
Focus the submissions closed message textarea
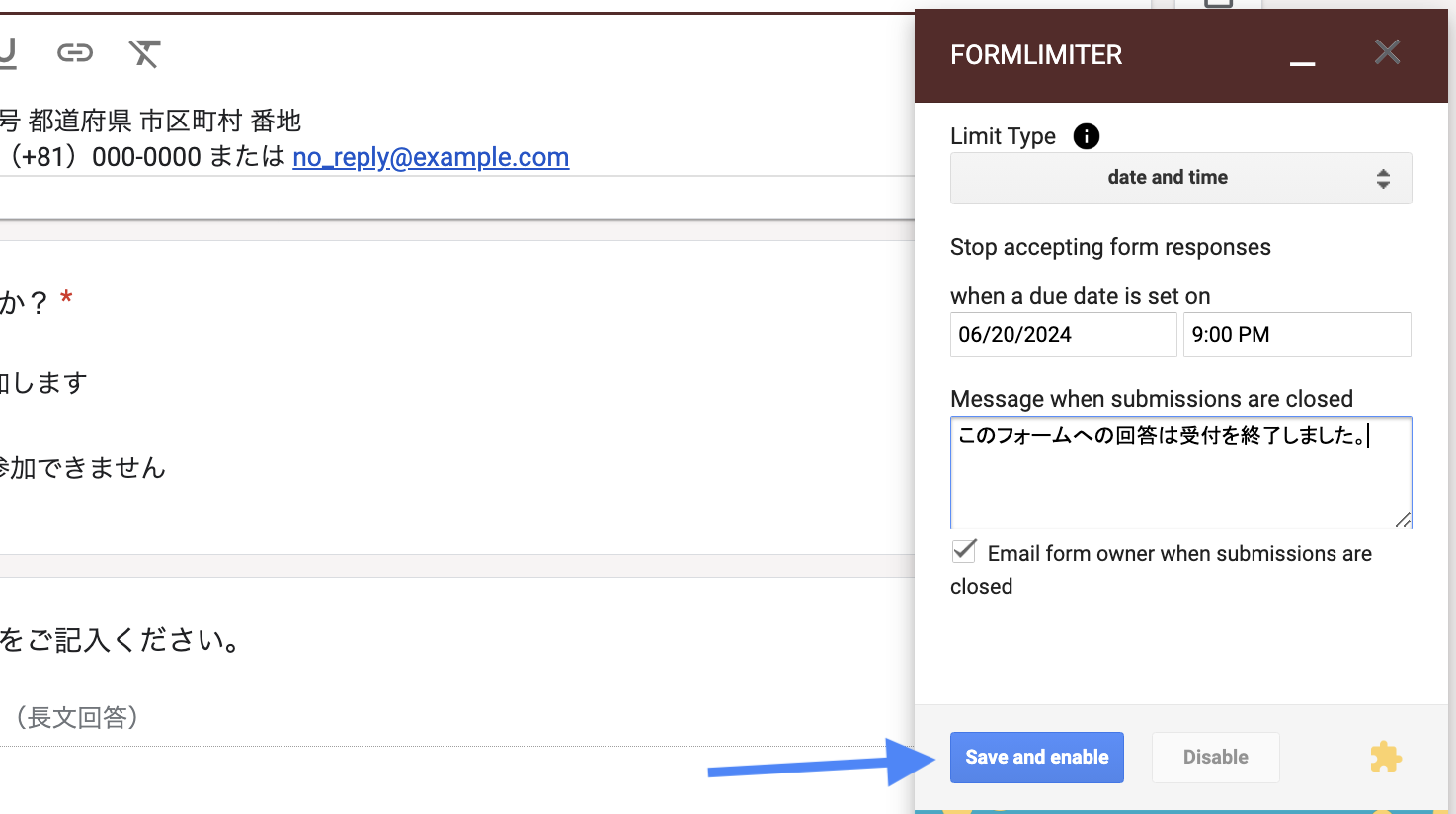(x=1180, y=474)
